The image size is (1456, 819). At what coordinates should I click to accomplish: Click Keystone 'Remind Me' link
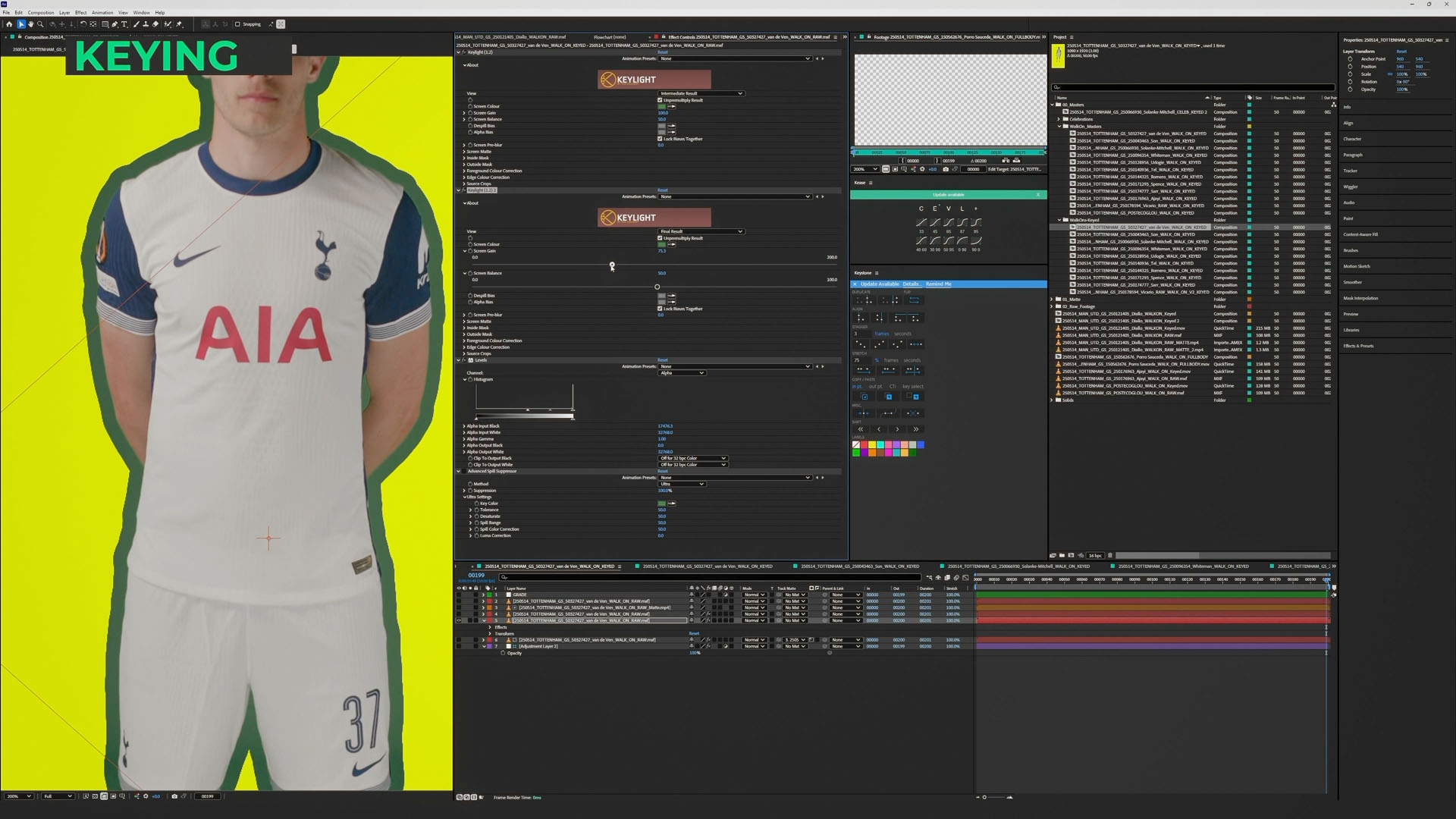(x=939, y=284)
